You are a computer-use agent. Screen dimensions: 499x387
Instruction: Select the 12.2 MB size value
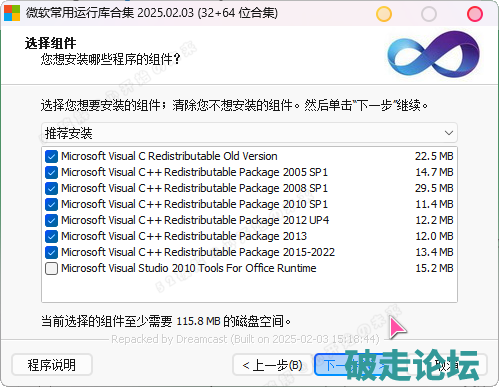(434, 220)
